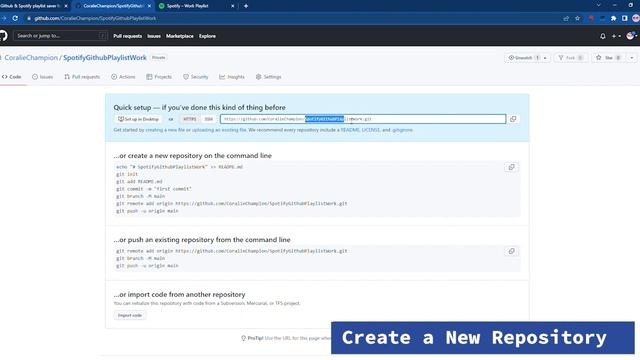Go to the GitHub home logo
This screenshot has height=360, width=640.
3,36
